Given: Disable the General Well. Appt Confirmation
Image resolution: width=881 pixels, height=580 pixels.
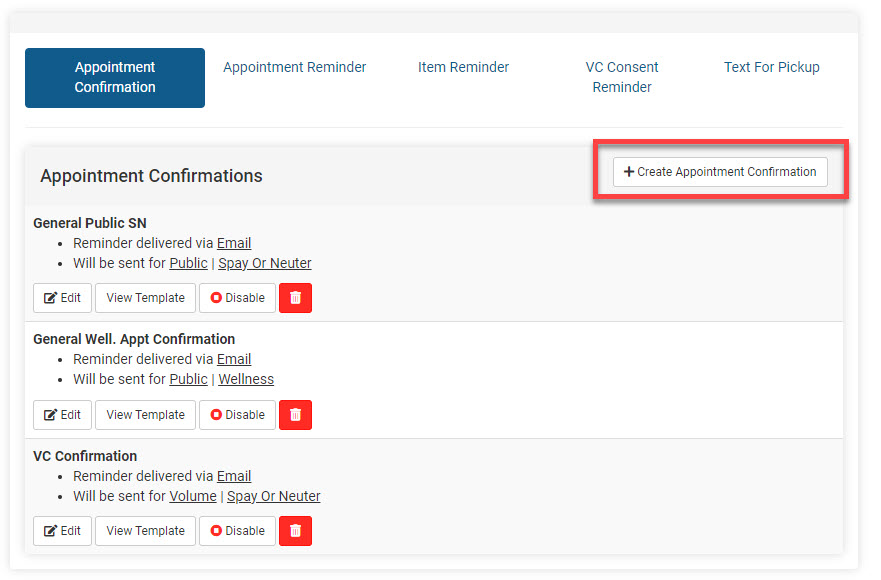Looking at the screenshot, I should coord(237,415).
